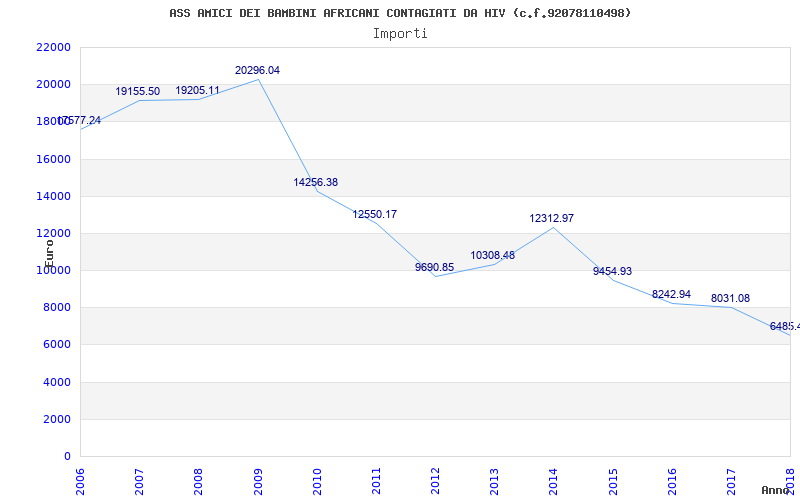
Task: Select the x-axis year 2011
Action: (x=376, y=481)
